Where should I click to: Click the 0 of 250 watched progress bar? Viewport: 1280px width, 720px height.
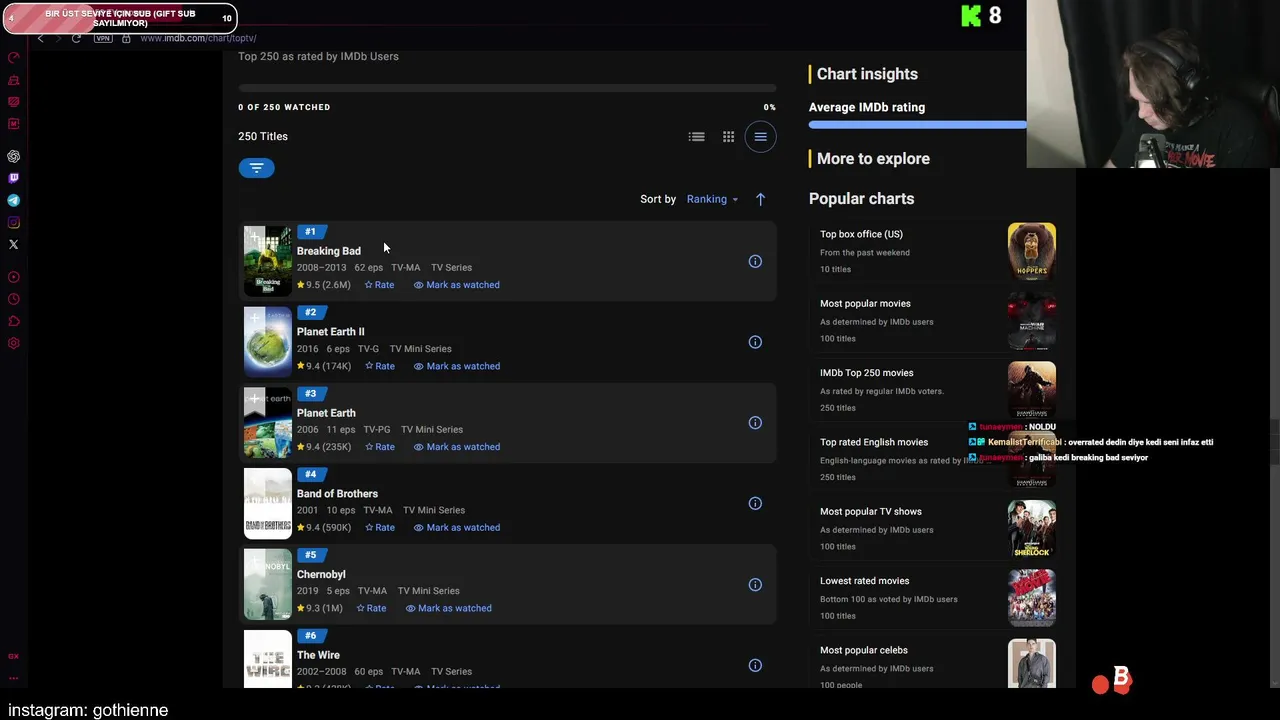(x=507, y=89)
